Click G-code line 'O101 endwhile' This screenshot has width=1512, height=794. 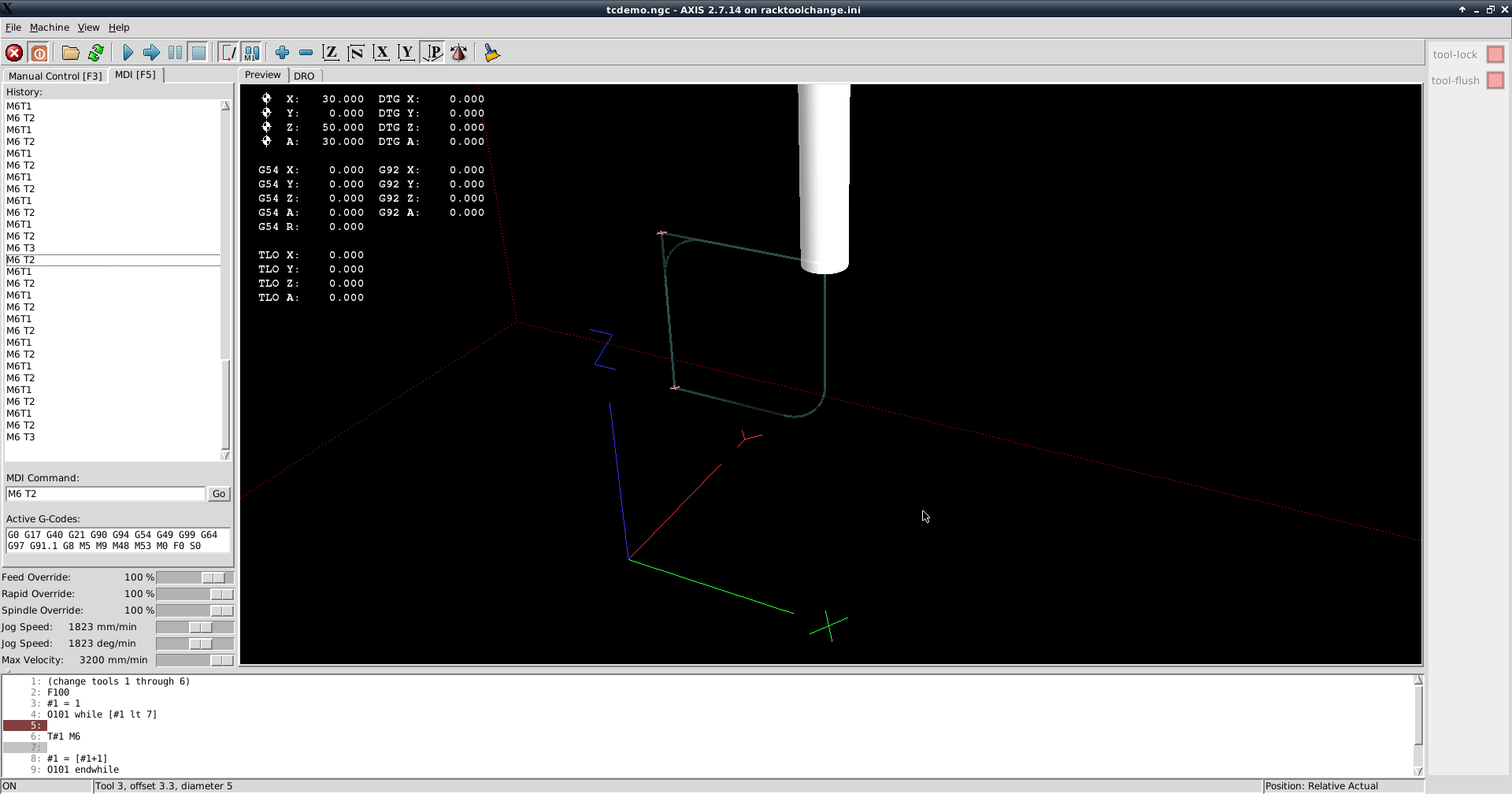[x=83, y=770]
